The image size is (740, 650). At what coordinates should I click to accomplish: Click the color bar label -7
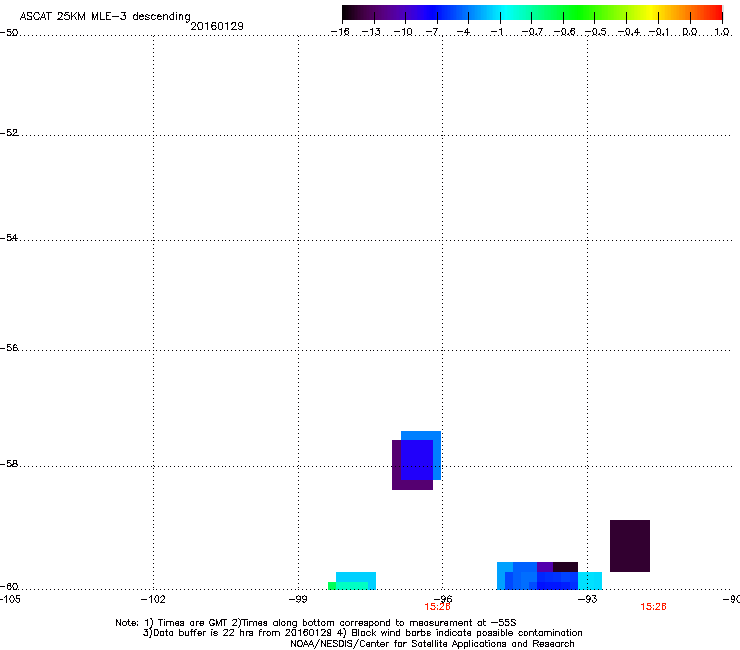coord(433,32)
